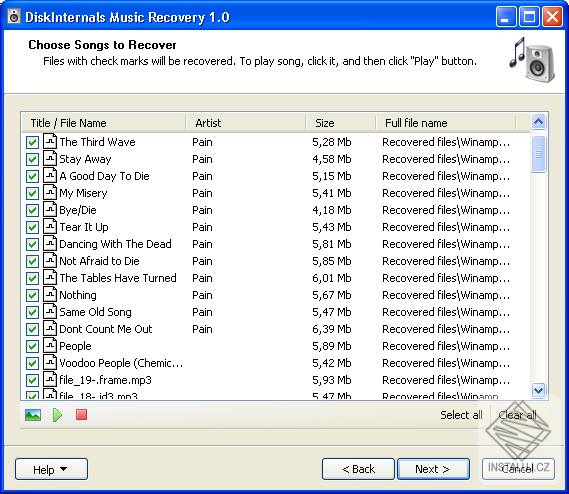The height and width of the screenshot is (494, 569).
Task: Click full file name in People row
Action: pyautogui.click(x=446, y=346)
